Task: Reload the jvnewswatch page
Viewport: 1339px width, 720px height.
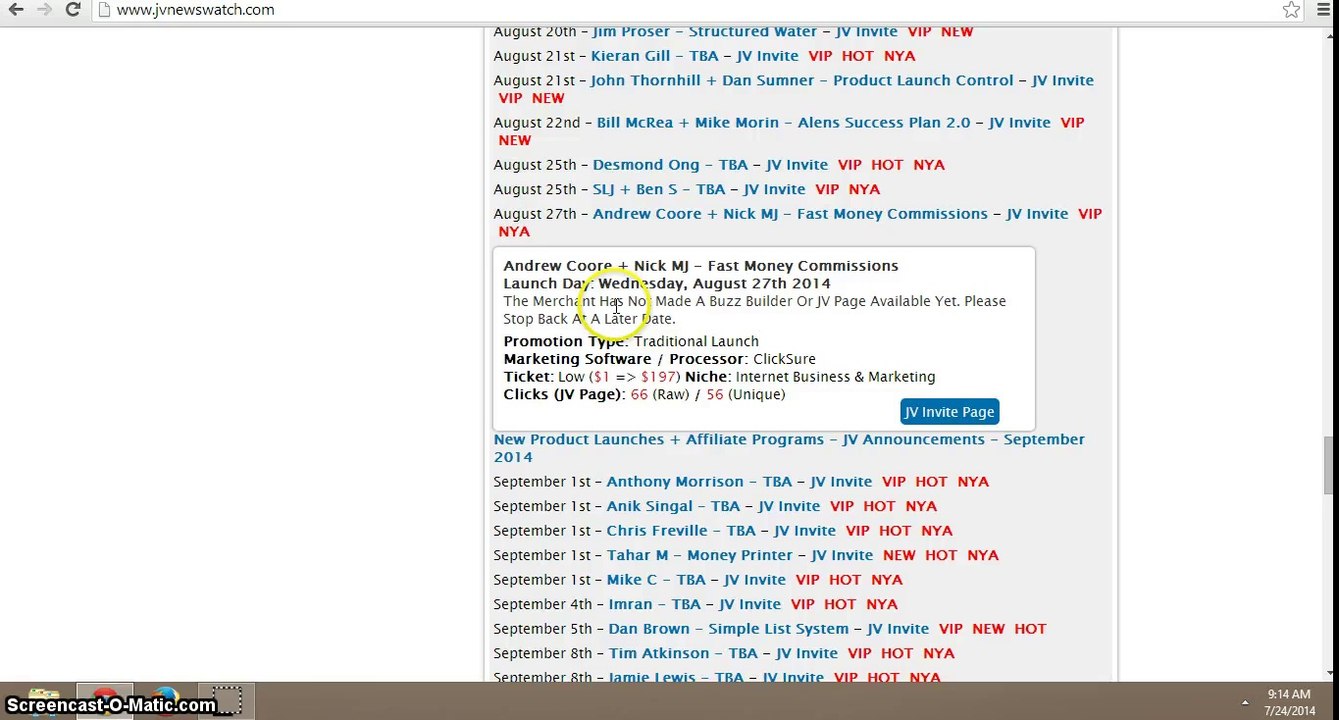Action: point(72,10)
